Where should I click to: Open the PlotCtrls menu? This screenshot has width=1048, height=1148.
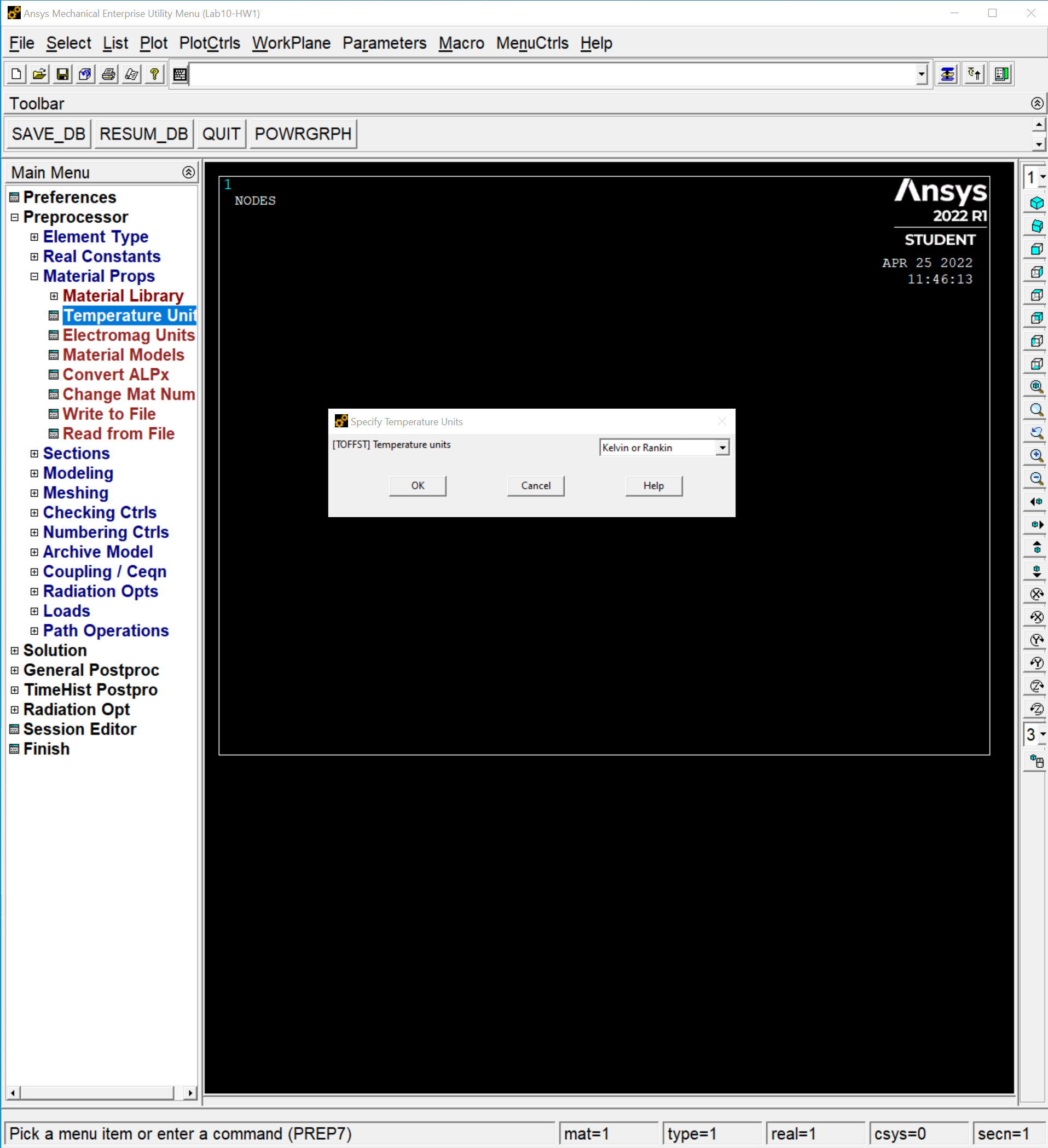pos(209,43)
